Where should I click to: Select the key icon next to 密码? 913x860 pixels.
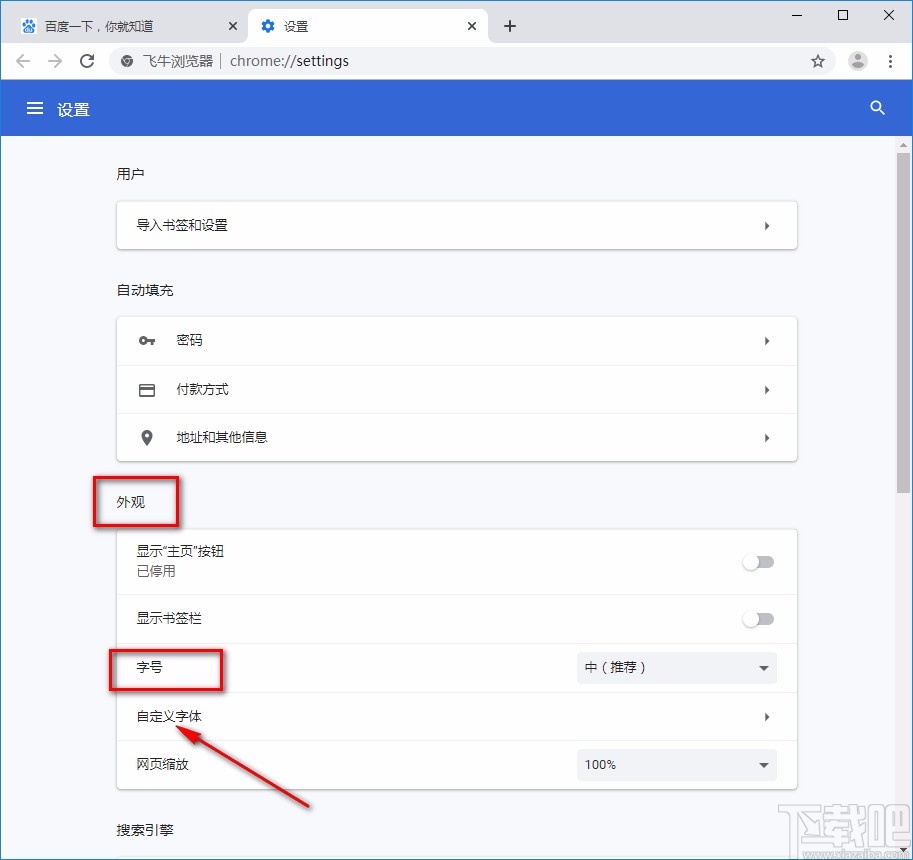(147, 340)
